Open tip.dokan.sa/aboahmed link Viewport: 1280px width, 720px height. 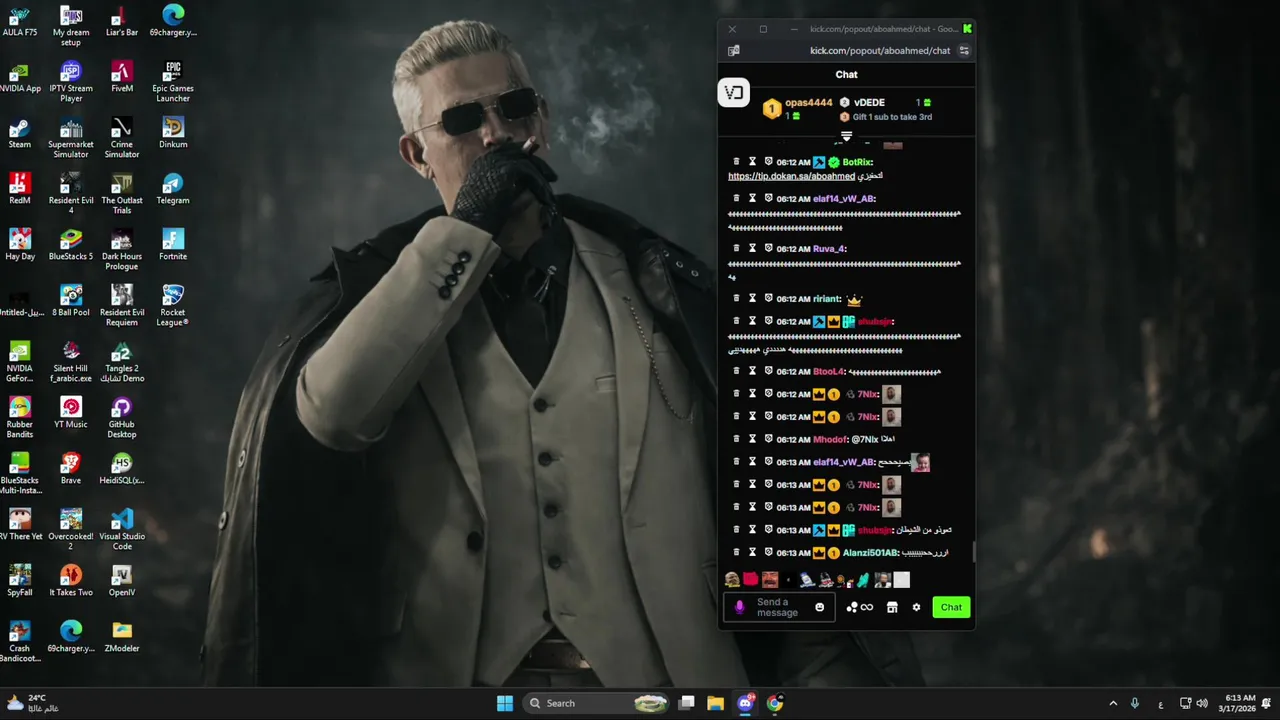pos(791,176)
